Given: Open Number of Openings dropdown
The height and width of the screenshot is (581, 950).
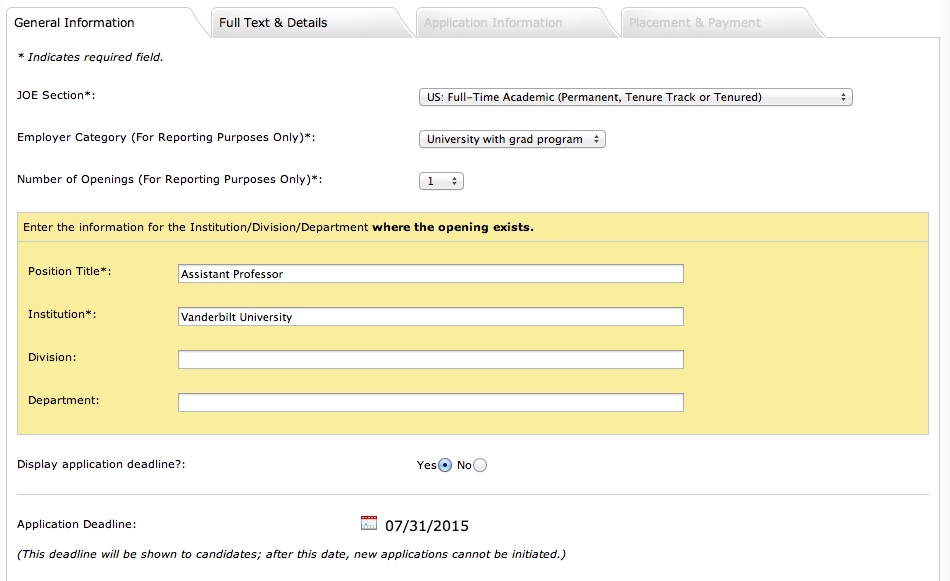Looking at the screenshot, I should coord(441,181).
